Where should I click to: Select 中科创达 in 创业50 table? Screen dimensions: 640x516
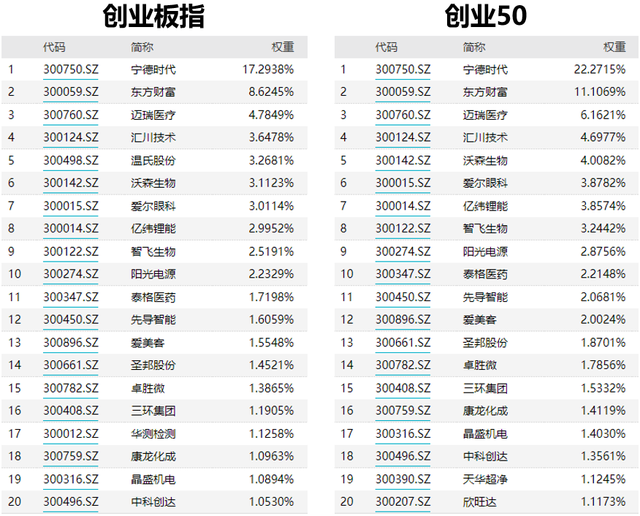(485, 456)
